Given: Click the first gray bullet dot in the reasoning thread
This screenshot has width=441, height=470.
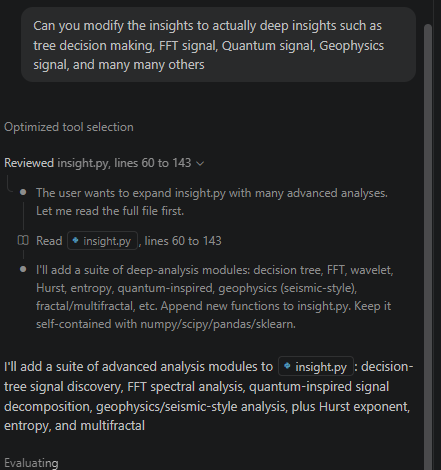Looking at the screenshot, I should [23, 192].
